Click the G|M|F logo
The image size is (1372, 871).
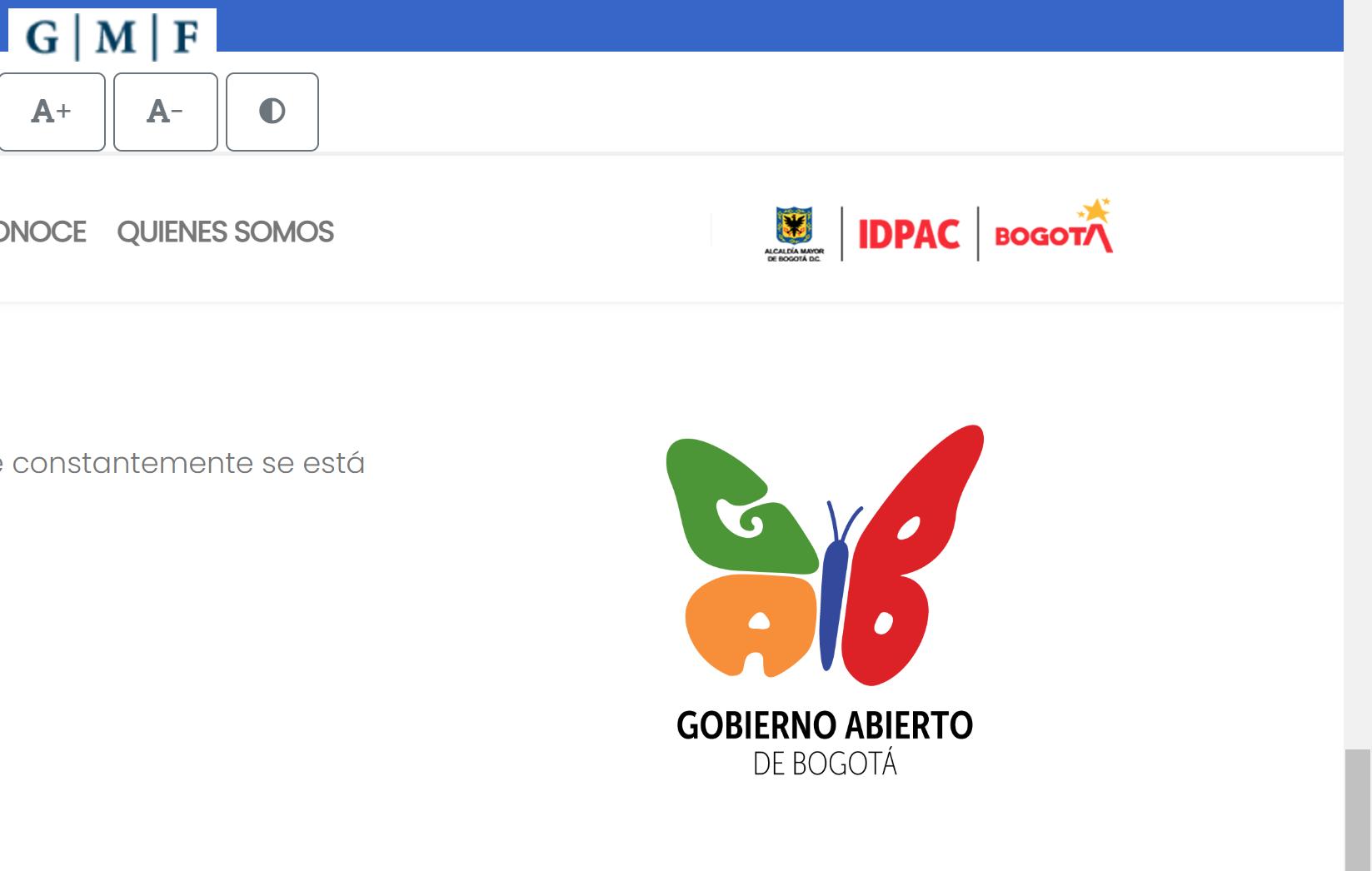[112, 35]
